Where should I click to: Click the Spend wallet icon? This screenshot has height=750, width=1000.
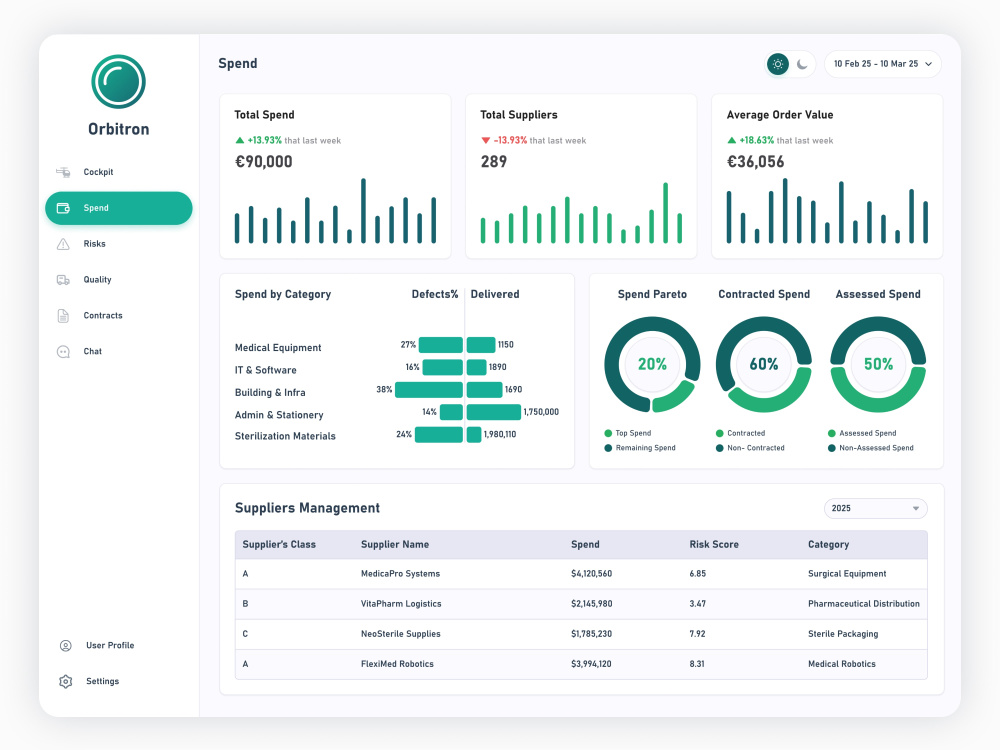point(63,208)
